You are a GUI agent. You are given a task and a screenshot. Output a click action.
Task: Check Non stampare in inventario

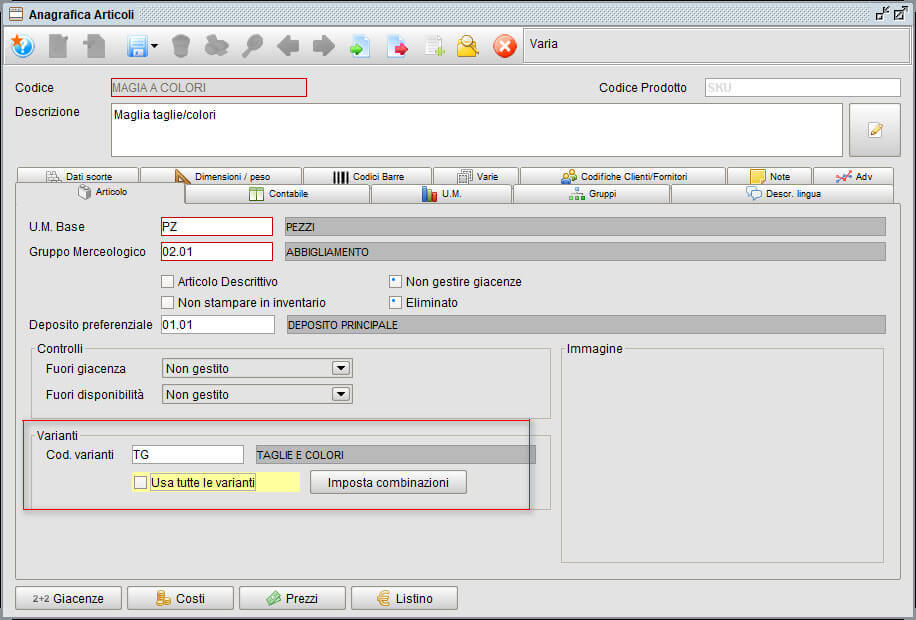point(168,302)
